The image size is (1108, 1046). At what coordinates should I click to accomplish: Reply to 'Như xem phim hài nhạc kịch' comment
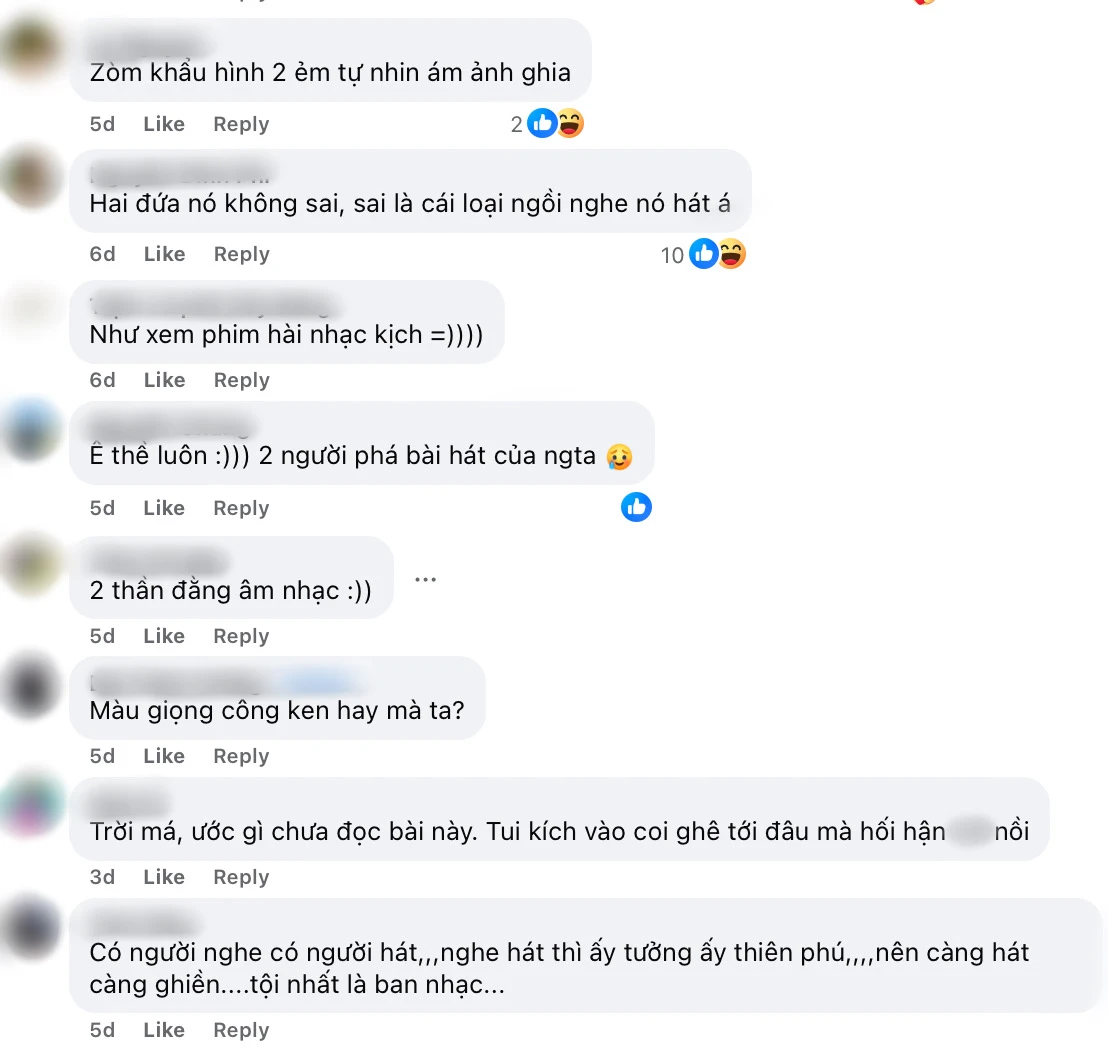tap(242, 380)
